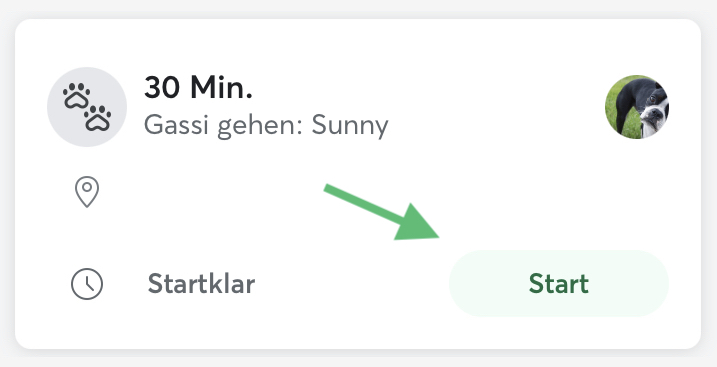This screenshot has width=717, height=367.
Task: Select the arrowhead of the green arrow
Action: click(x=416, y=223)
